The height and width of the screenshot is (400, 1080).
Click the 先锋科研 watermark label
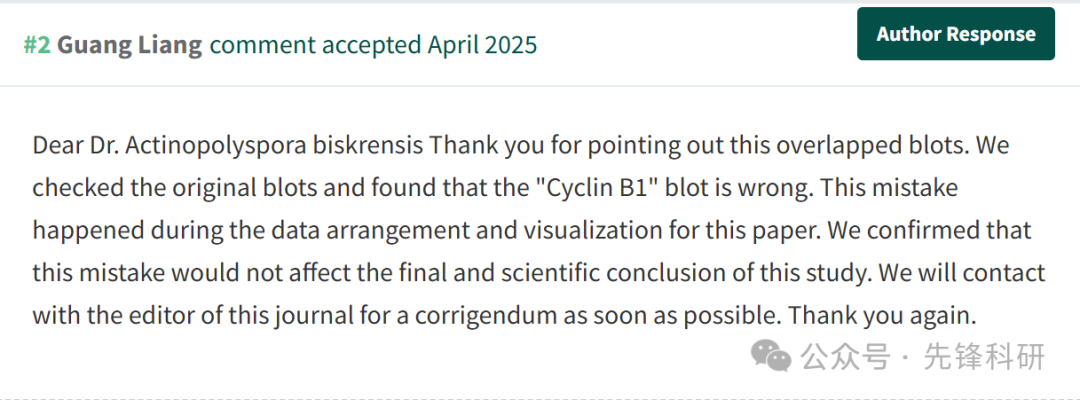click(984, 357)
